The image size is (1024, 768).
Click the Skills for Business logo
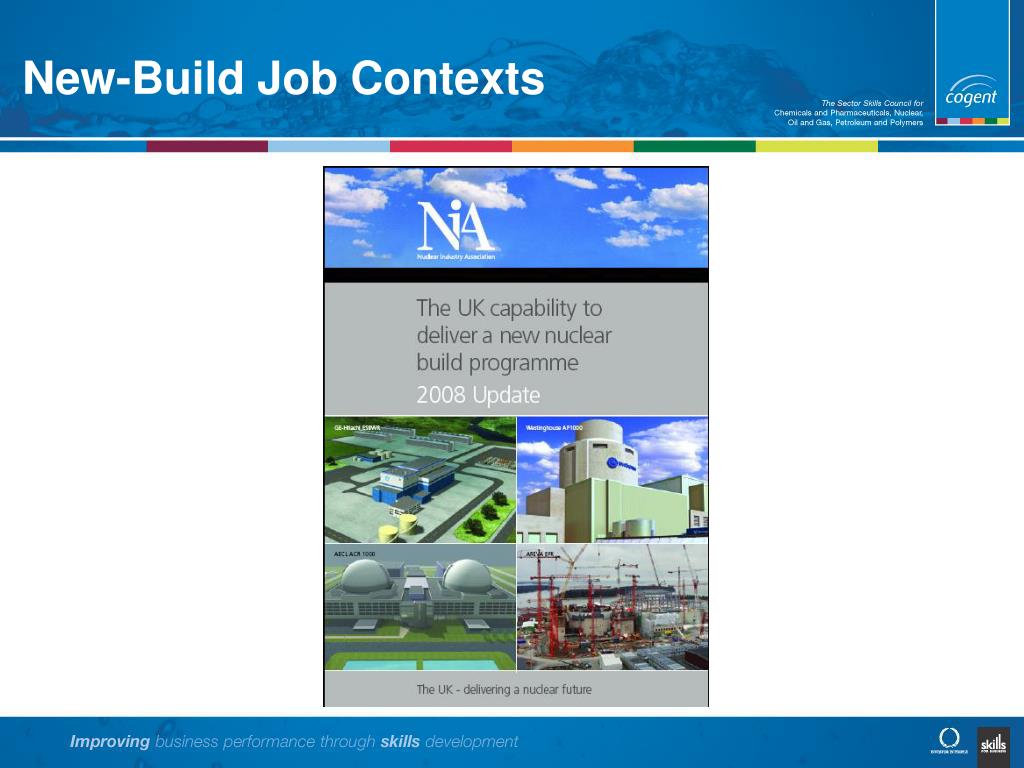tap(993, 747)
